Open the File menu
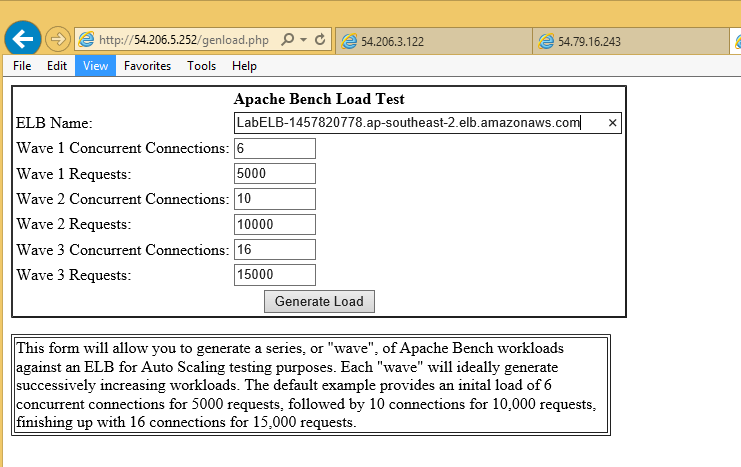Viewport: 741px width, 467px height. [22, 66]
